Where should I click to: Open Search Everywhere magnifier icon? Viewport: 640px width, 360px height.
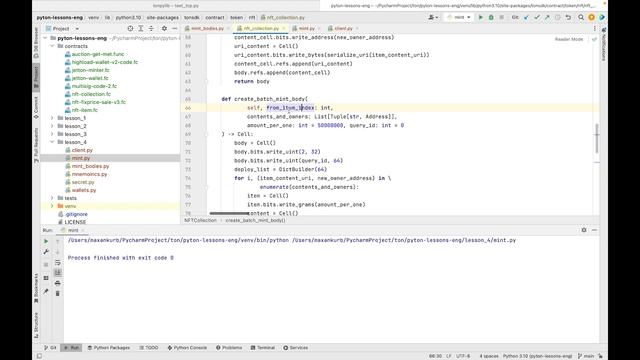[581, 18]
